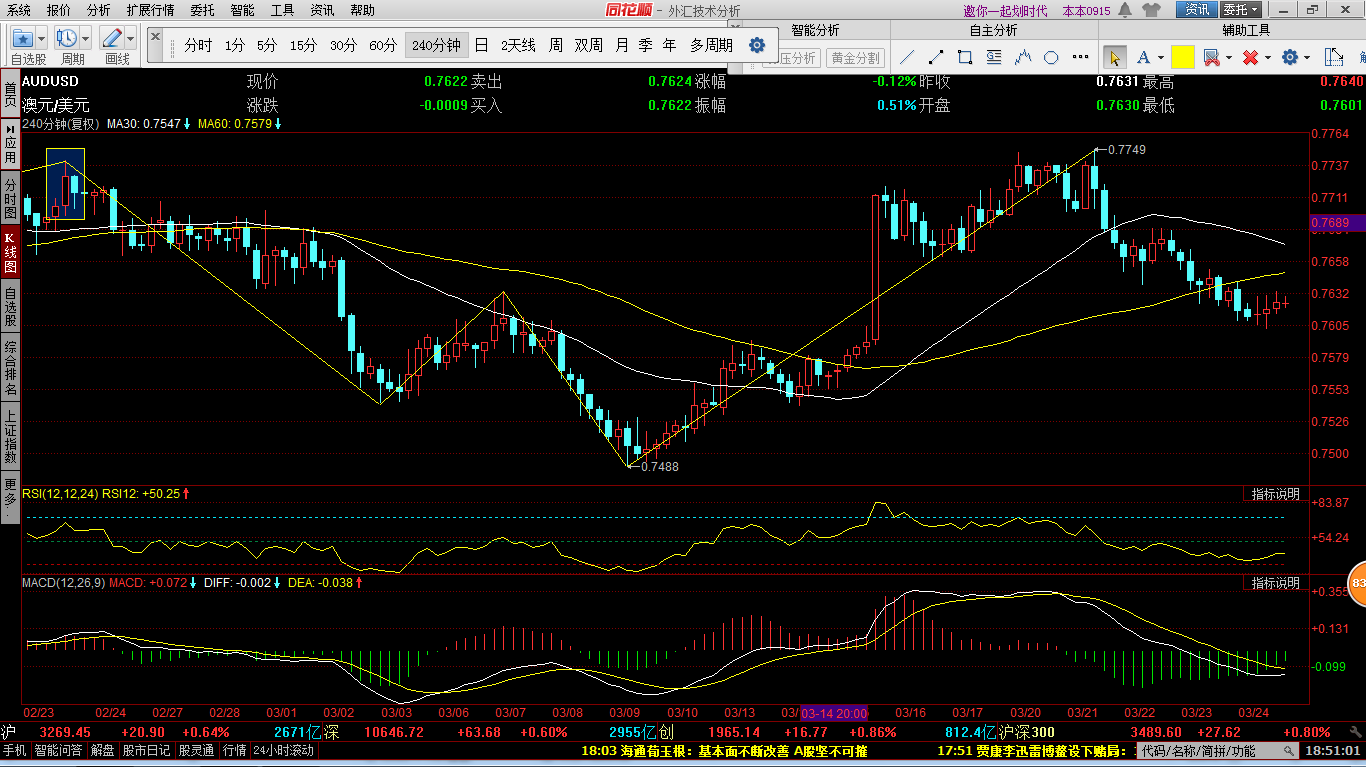Select the 240分钟 period
Viewport: 1366px width, 767px height.
[436, 45]
